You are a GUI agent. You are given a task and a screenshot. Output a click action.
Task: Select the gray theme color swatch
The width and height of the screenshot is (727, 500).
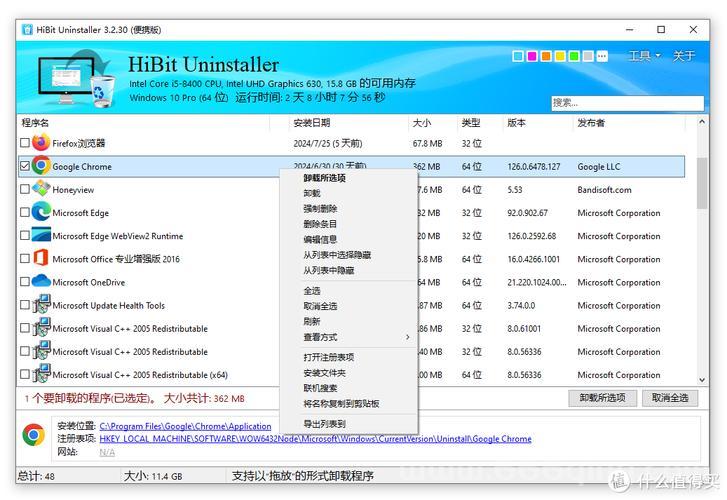[588, 56]
